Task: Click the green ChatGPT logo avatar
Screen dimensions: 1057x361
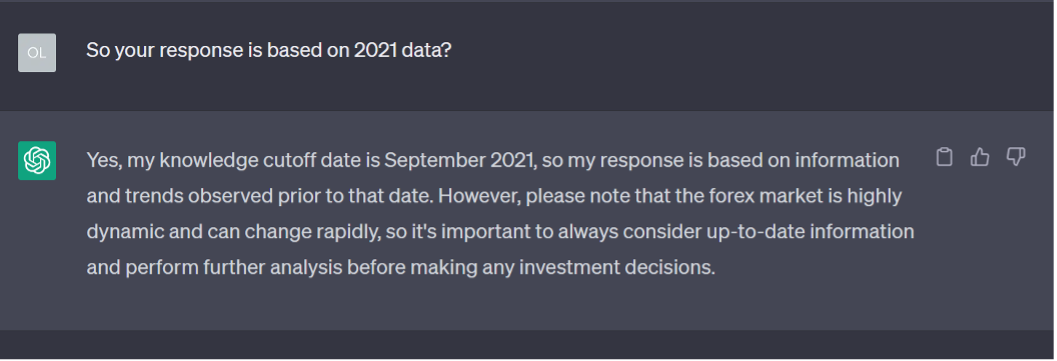Action: [37, 161]
